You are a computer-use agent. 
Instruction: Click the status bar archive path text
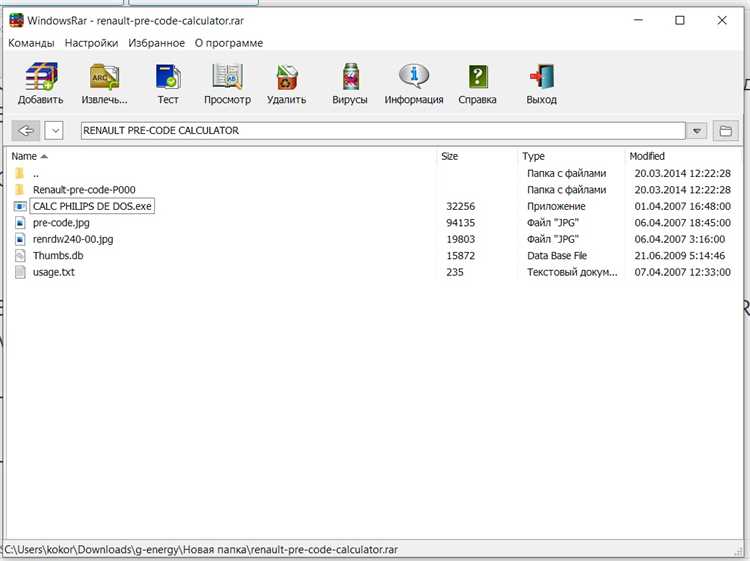coord(201,550)
